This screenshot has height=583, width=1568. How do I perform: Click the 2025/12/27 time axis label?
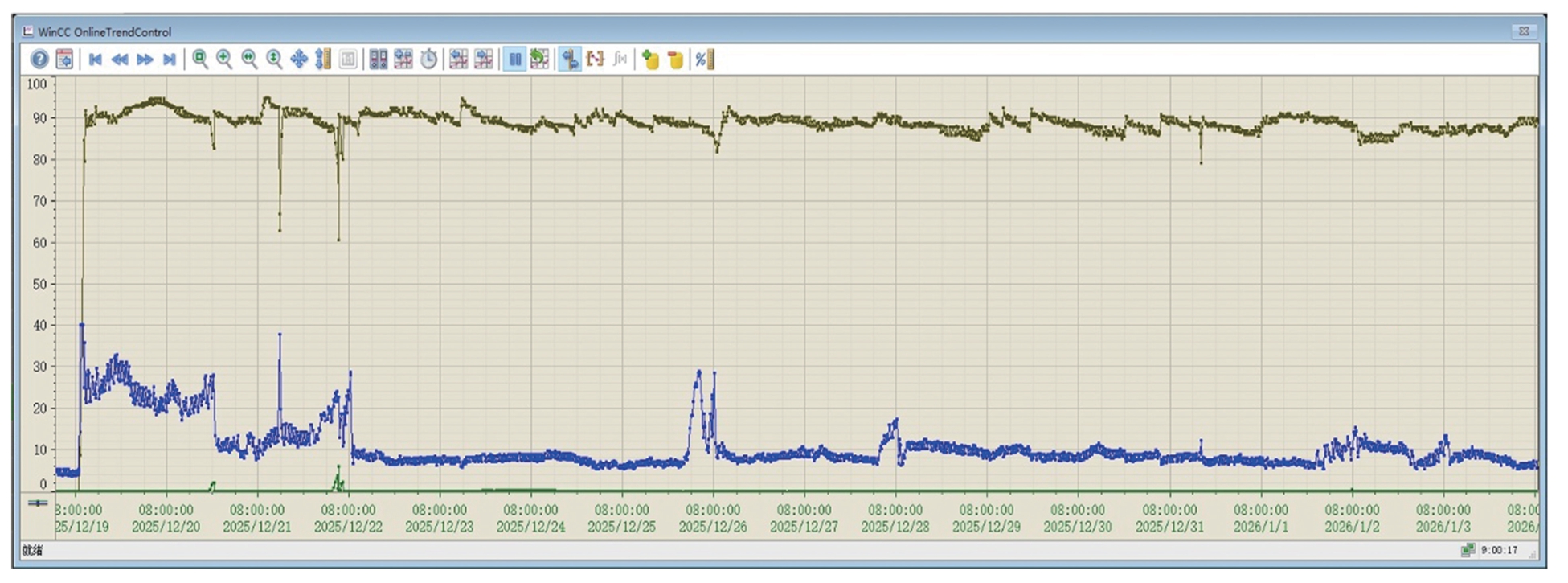point(804,527)
